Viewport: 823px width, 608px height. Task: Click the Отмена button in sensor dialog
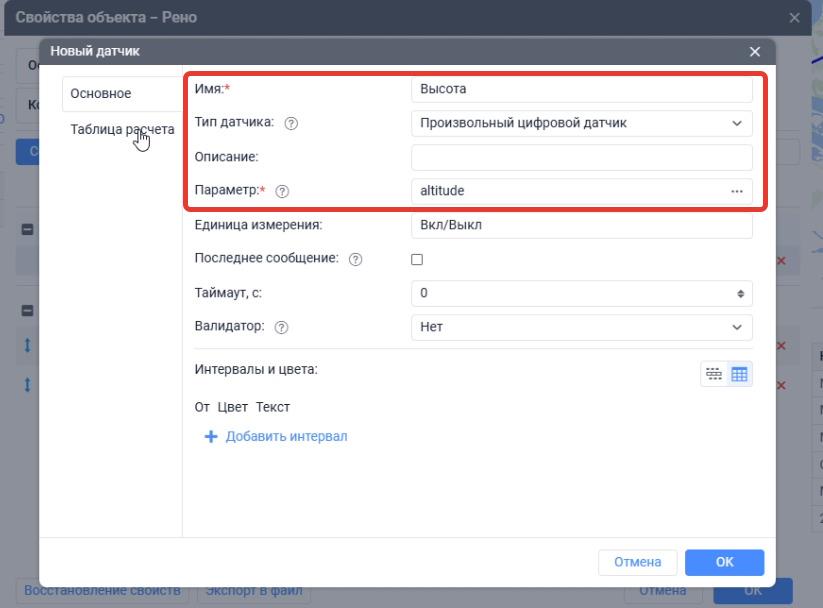click(x=638, y=562)
